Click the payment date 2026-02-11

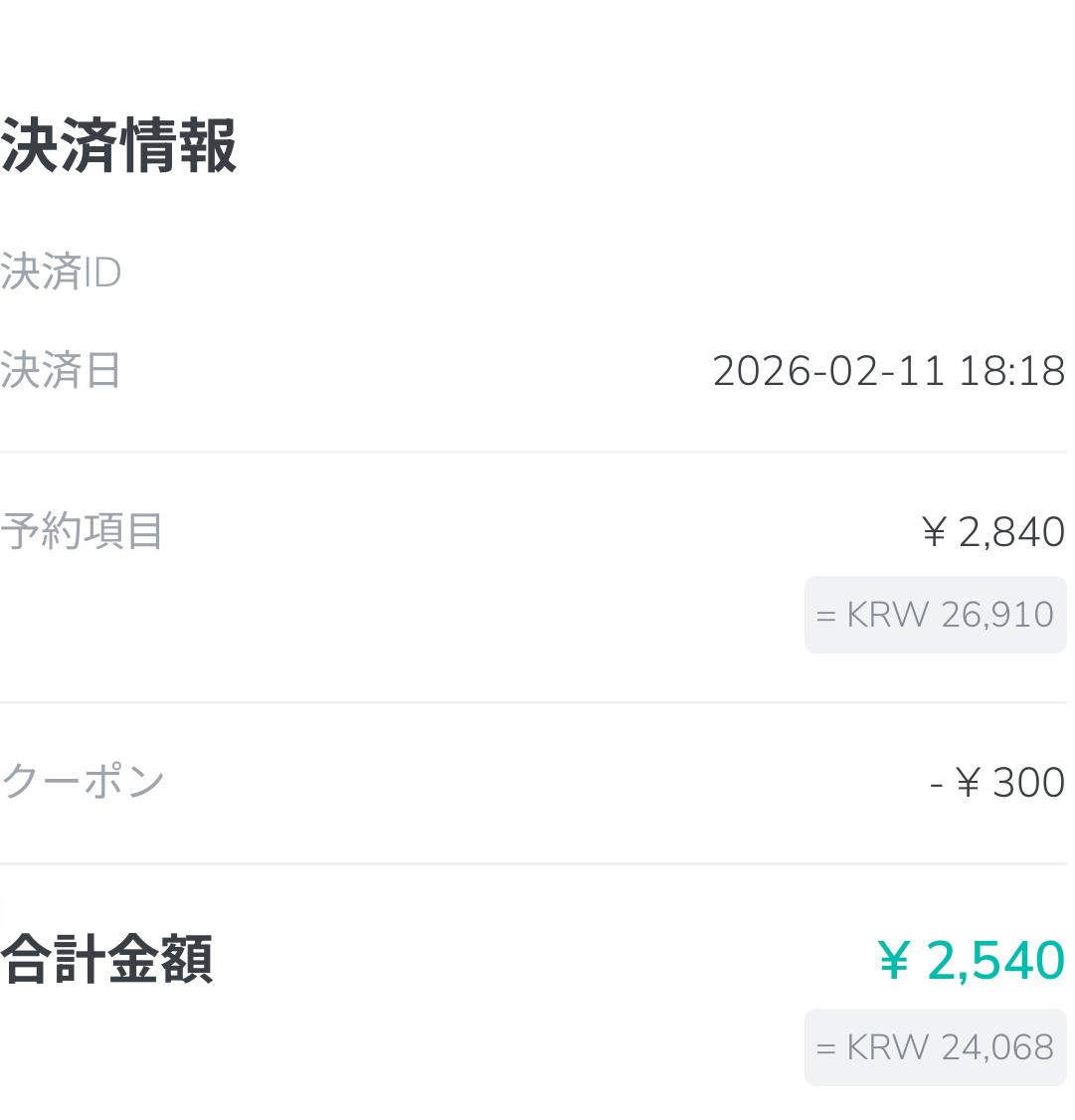(827, 371)
